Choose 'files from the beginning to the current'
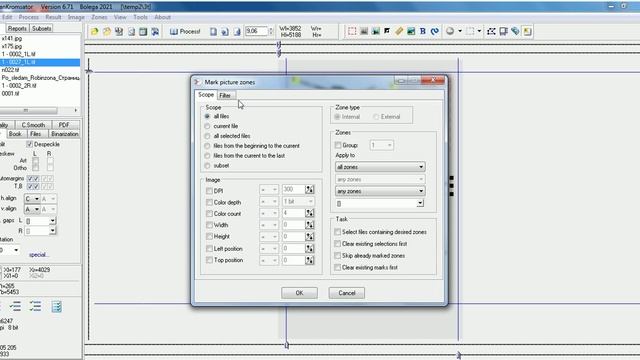Viewport: 640px width, 360px height. pos(207,146)
